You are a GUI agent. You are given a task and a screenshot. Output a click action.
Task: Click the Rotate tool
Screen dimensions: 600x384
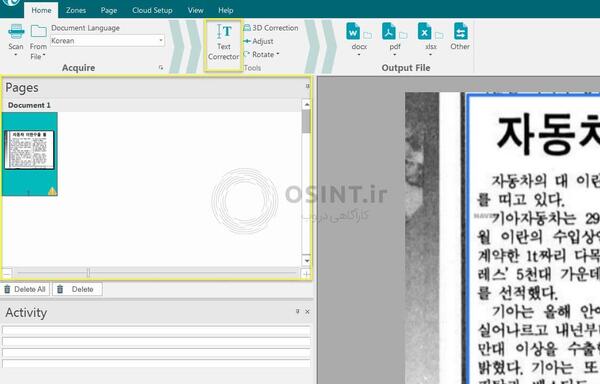tap(259, 54)
